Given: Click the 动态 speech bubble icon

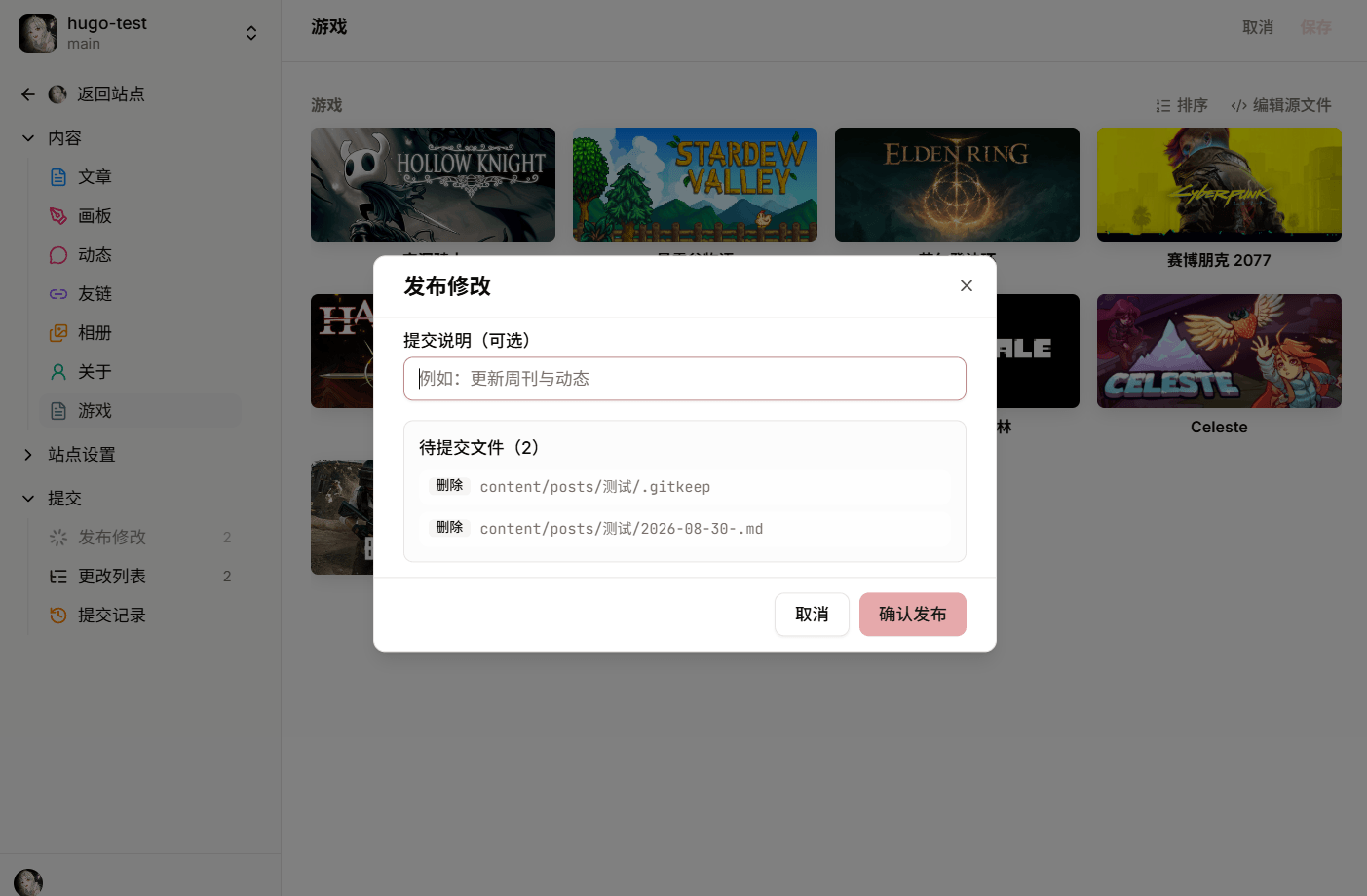Looking at the screenshot, I should (58, 255).
